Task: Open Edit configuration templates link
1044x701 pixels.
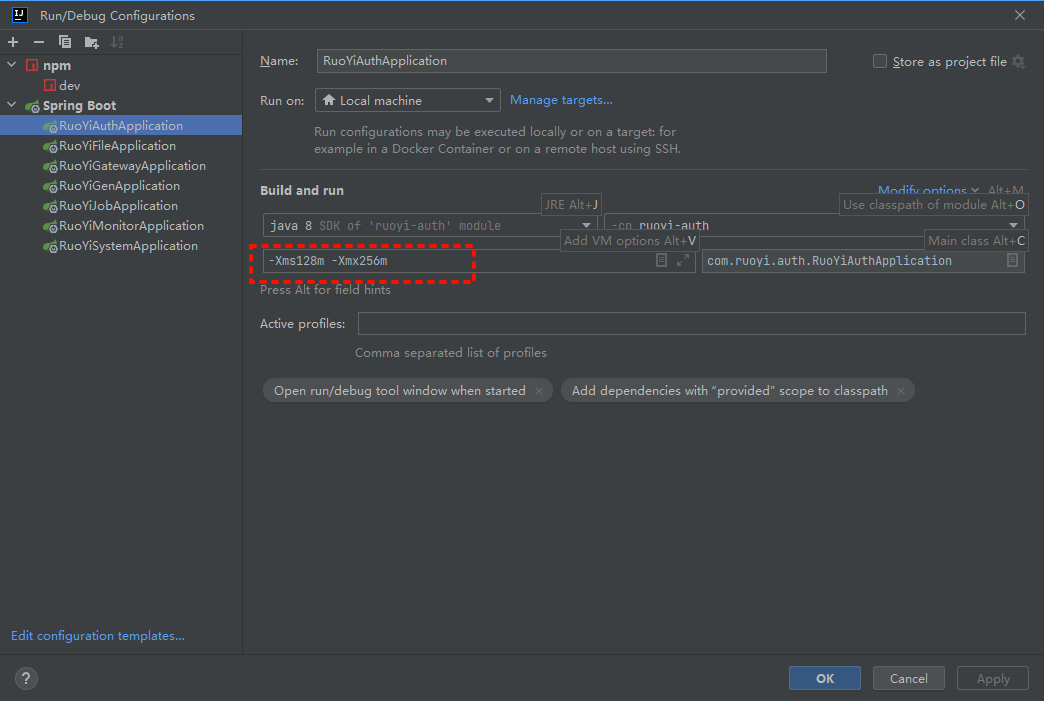Action: pos(98,636)
